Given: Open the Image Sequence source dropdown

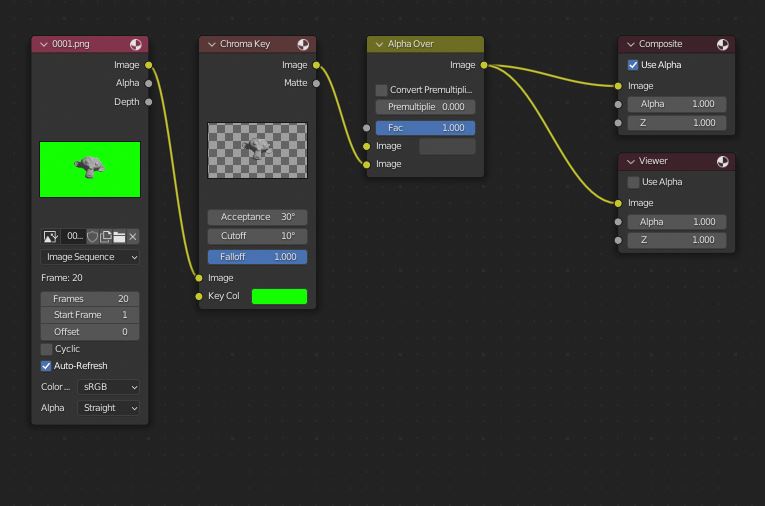Looking at the screenshot, I should pos(90,257).
